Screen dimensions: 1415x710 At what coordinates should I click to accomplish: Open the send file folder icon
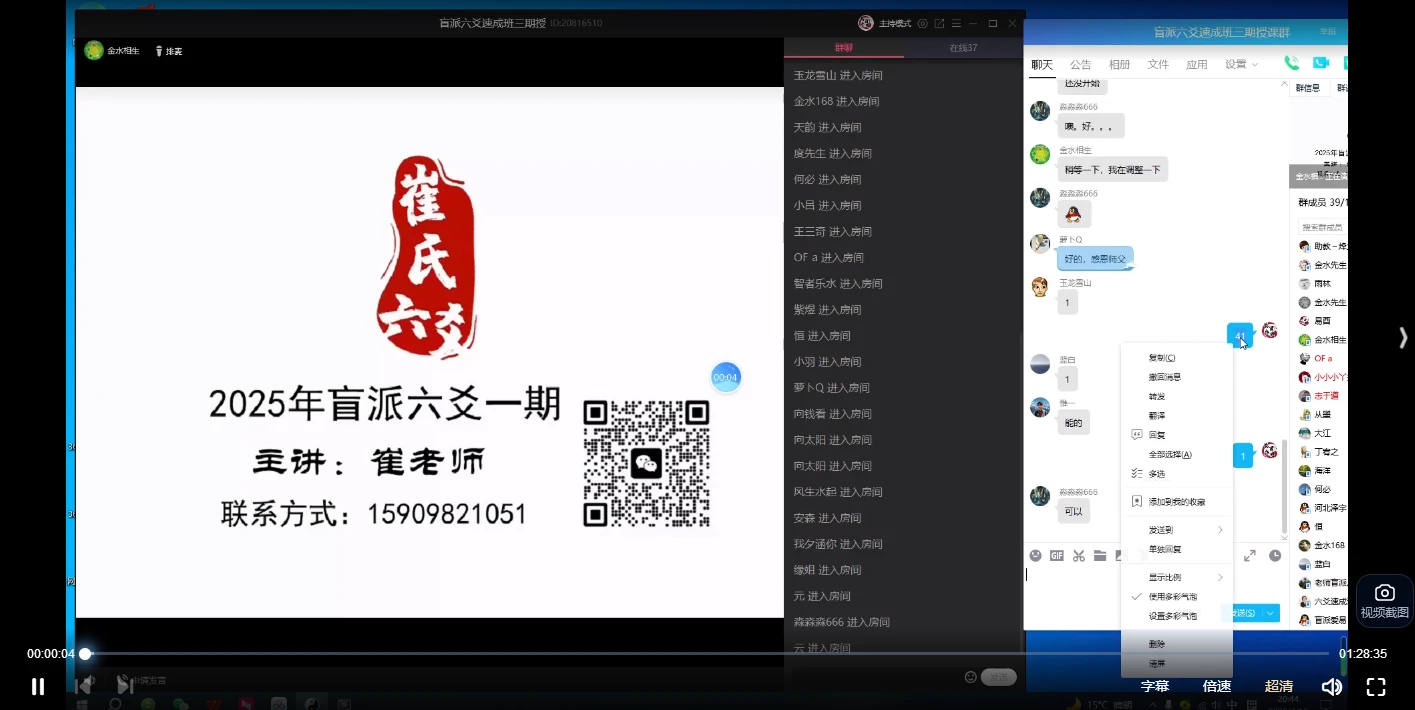point(1101,556)
